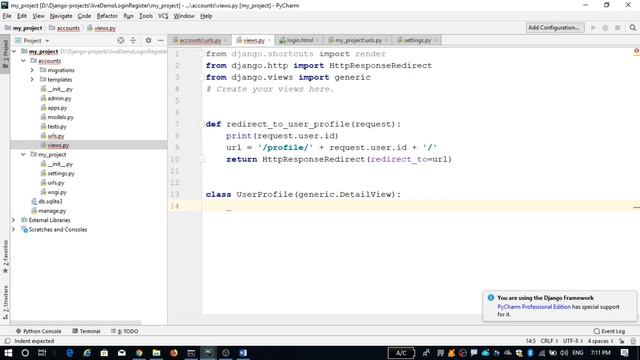Click the tool windows toggle icon bottom-left
Image resolution: width=640 pixels, height=360 pixels.
pos(7,341)
